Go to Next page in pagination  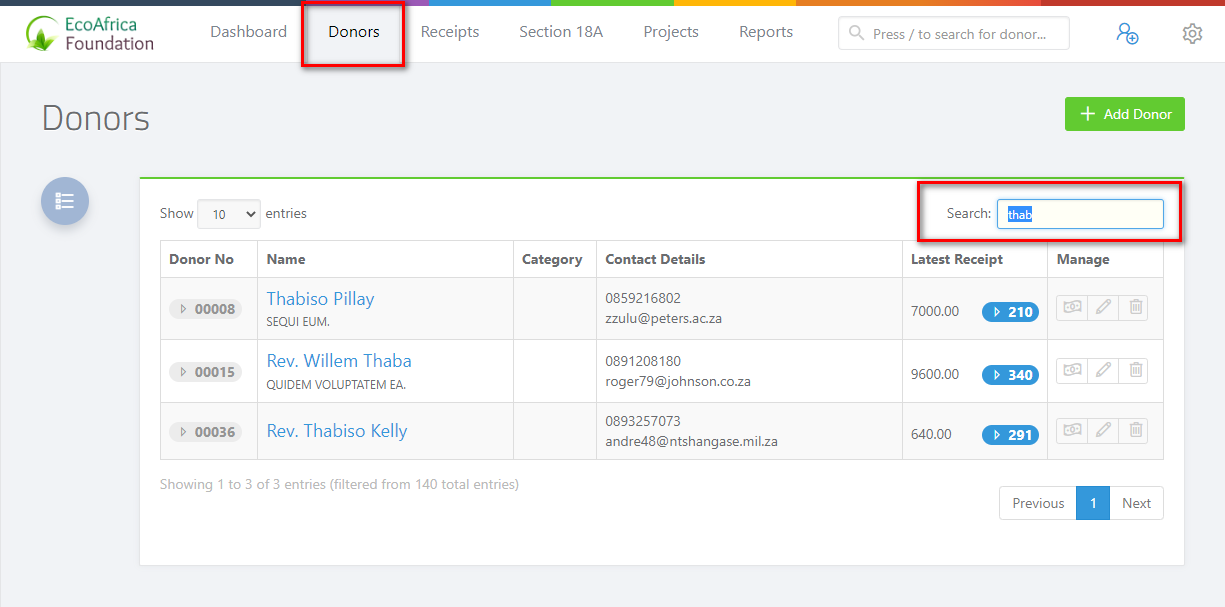coord(1136,503)
